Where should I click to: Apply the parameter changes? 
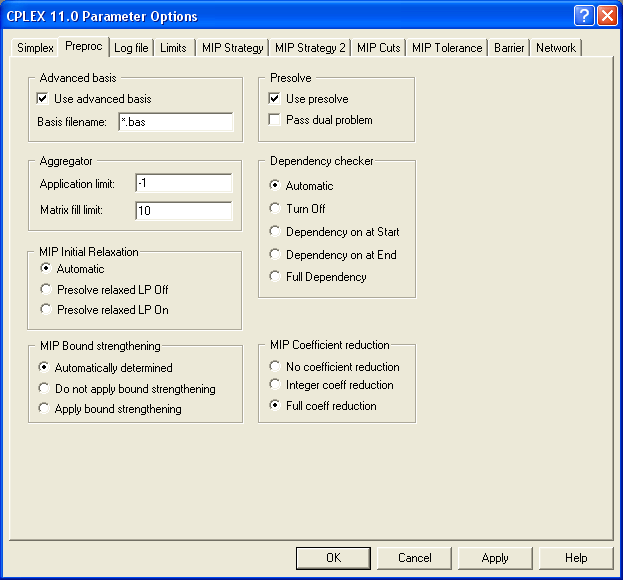[495, 558]
